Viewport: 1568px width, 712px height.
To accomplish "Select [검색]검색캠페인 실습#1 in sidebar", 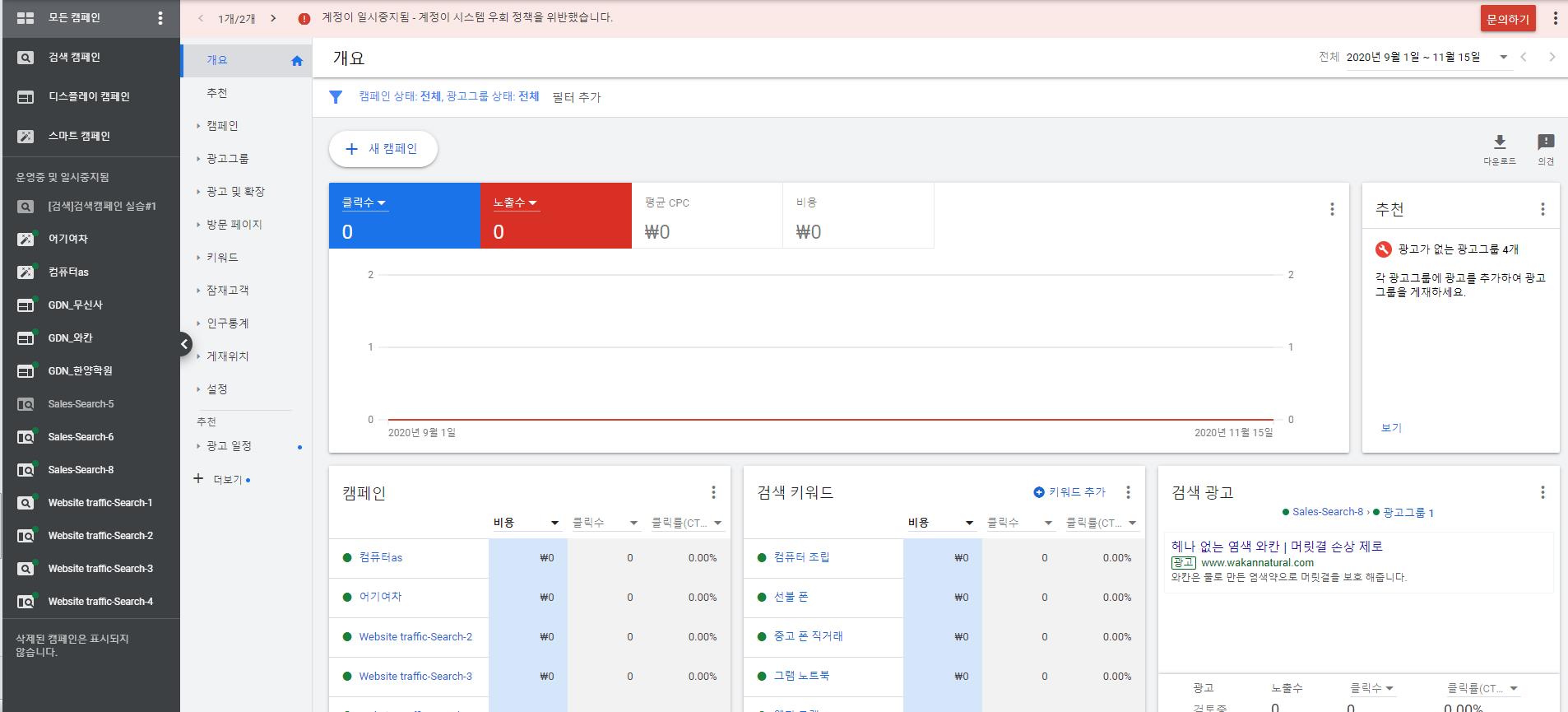I will pos(102,207).
